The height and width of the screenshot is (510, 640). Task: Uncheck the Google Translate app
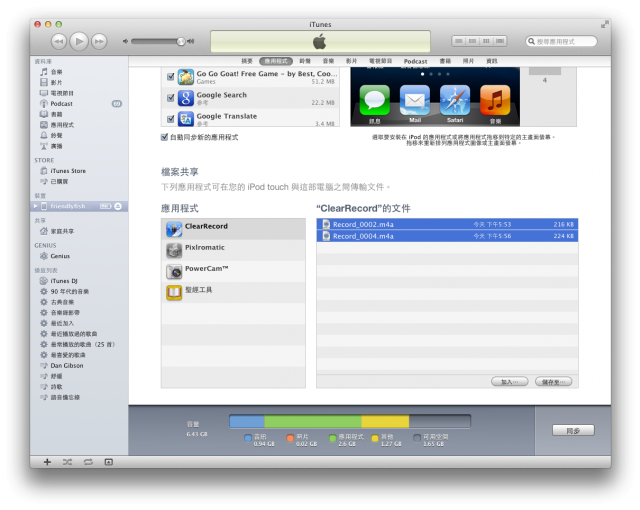171,119
